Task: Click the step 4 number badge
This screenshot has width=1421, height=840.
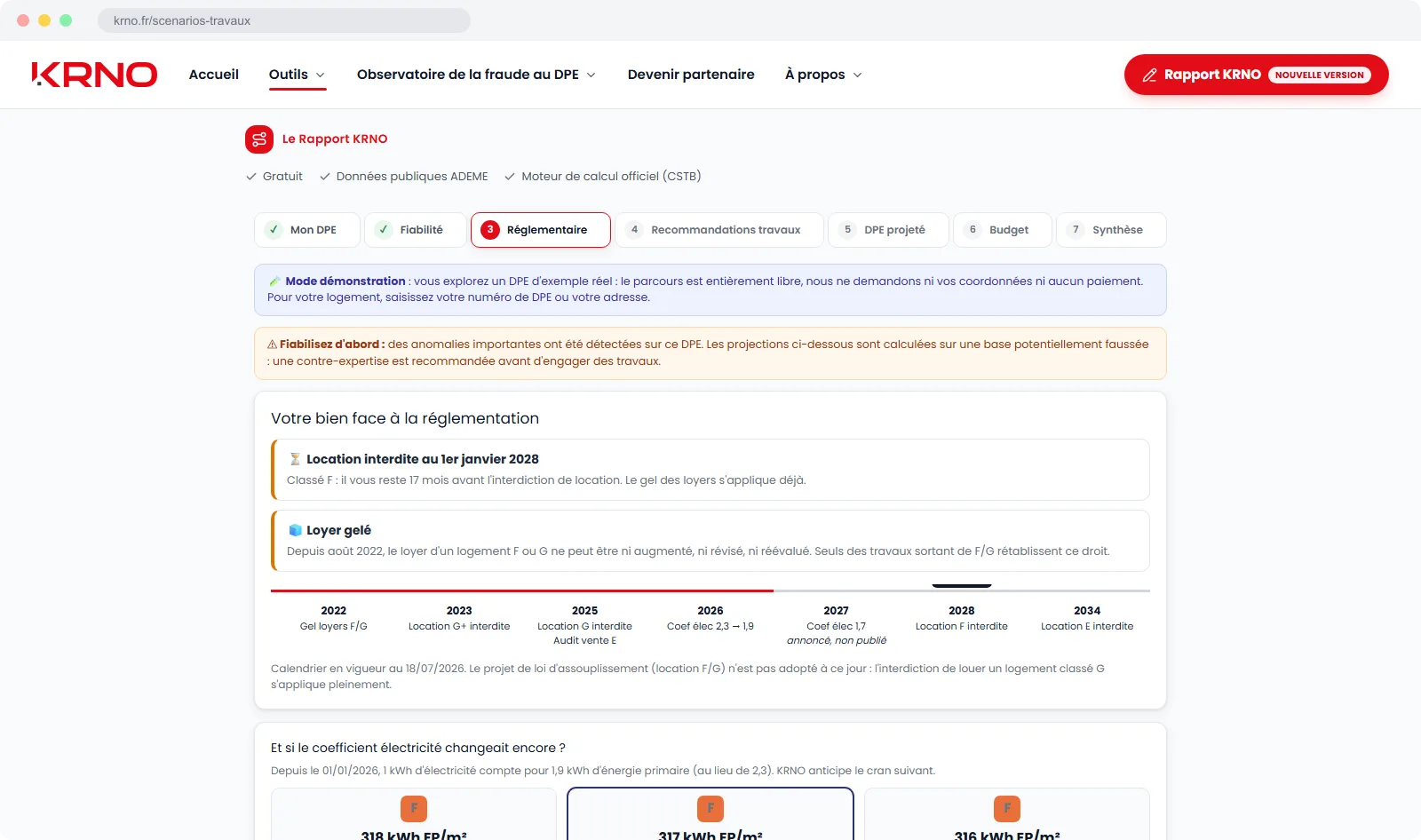Action: click(634, 230)
